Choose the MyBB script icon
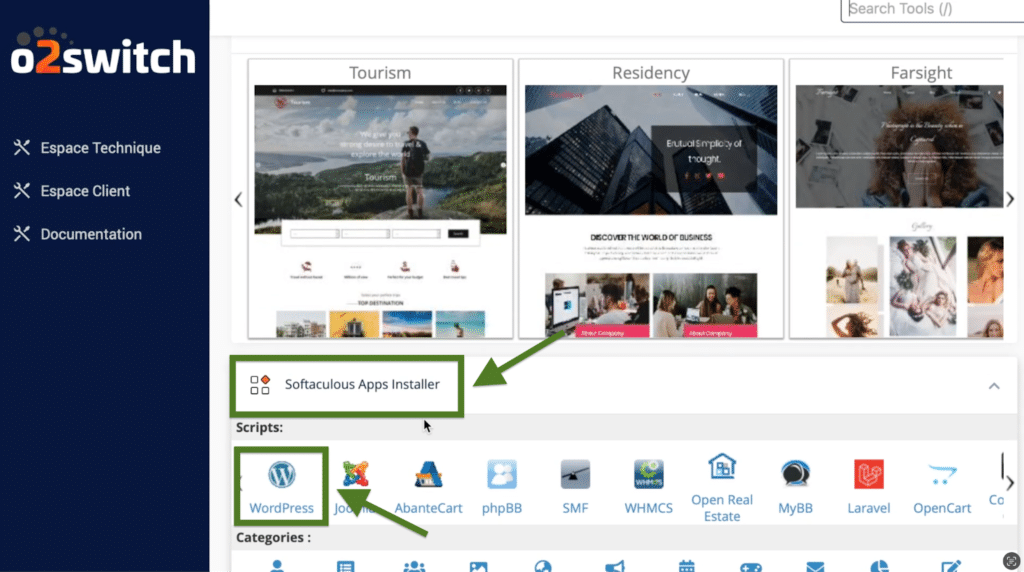 click(x=795, y=475)
